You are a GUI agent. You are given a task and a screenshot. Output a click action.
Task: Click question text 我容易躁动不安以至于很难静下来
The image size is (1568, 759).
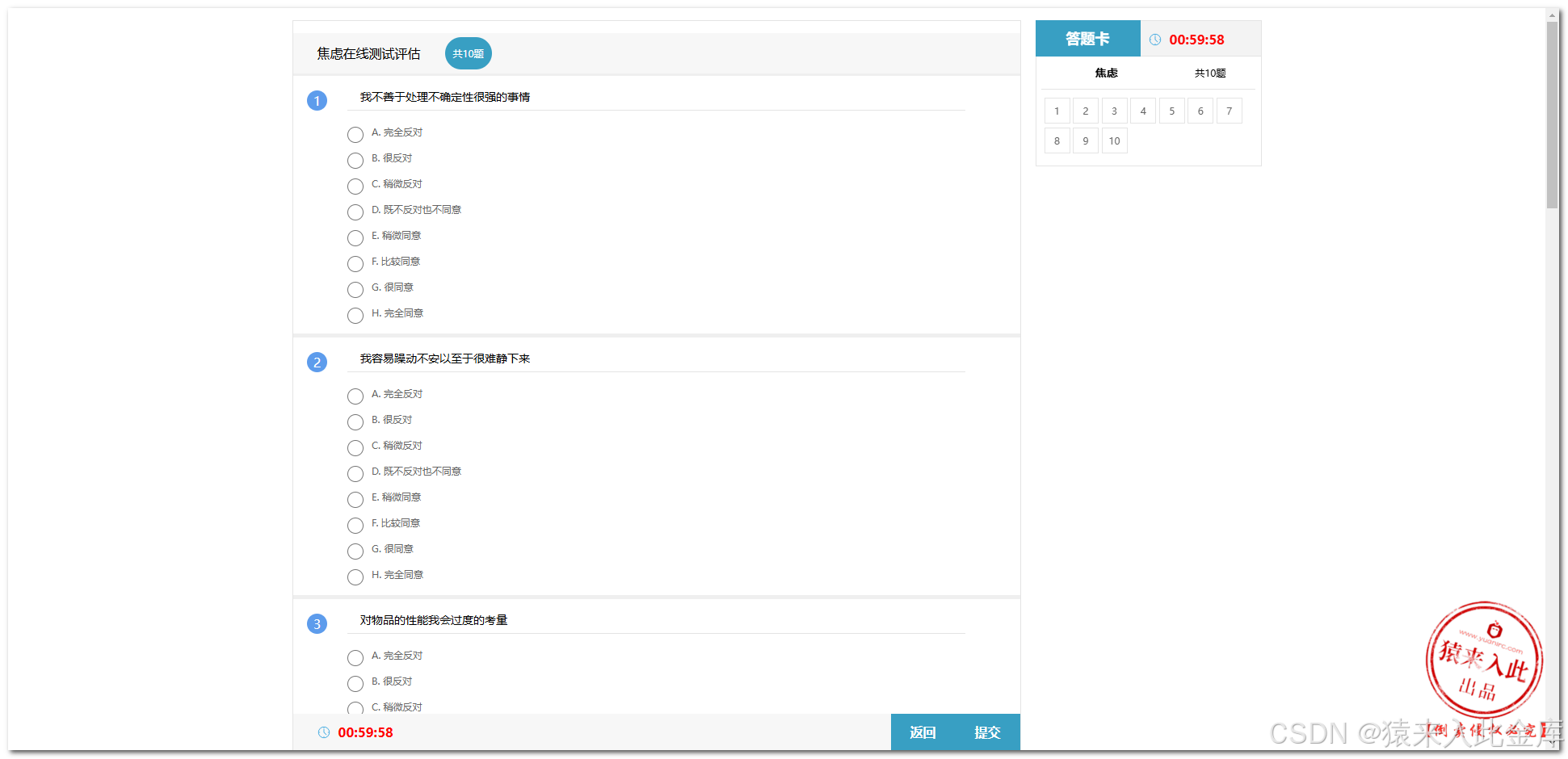pos(445,359)
